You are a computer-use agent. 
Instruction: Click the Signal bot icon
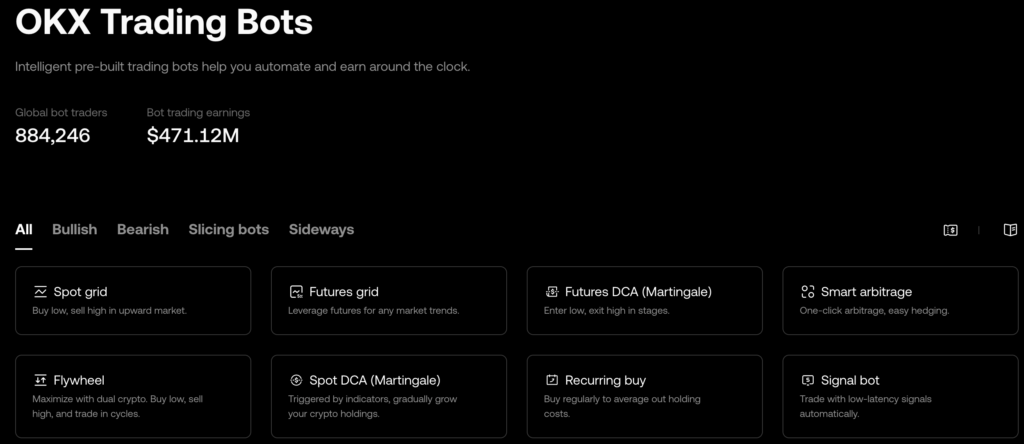coord(808,380)
